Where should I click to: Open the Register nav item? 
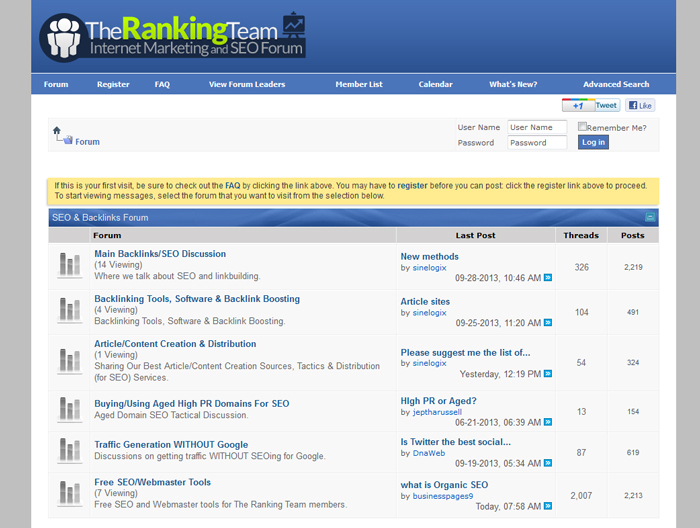pos(113,84)
